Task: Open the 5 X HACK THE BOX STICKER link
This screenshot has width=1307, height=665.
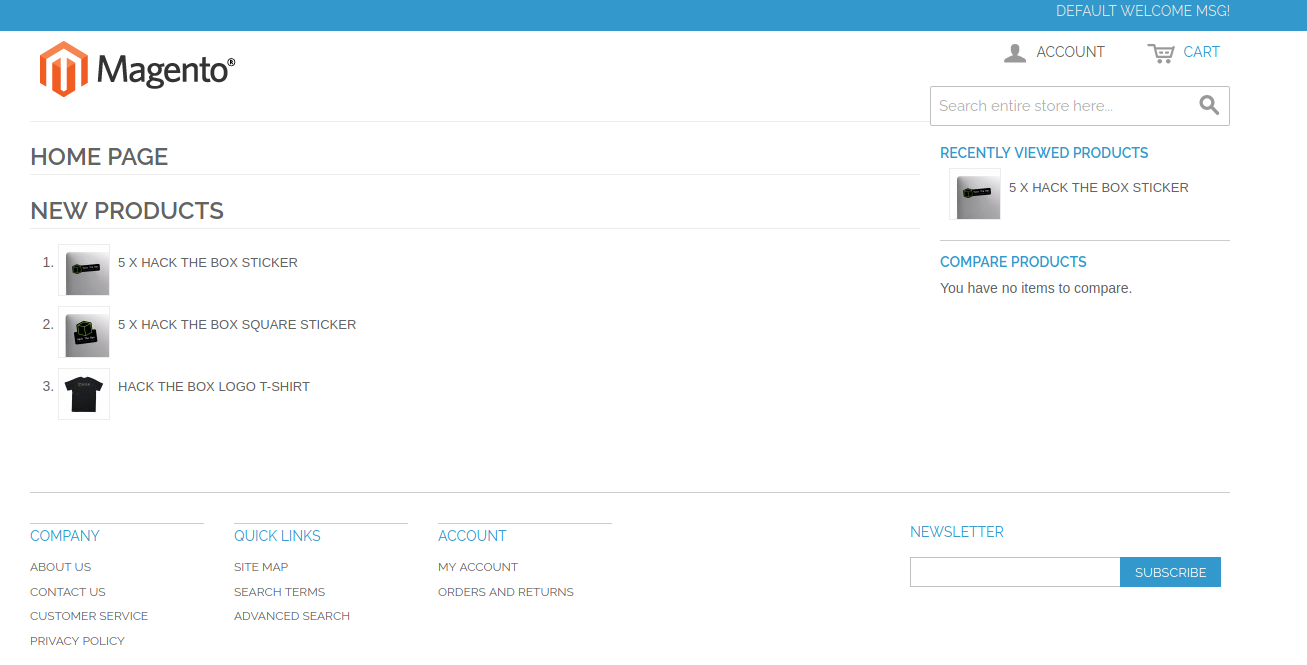Action: (x=207, y=262)
